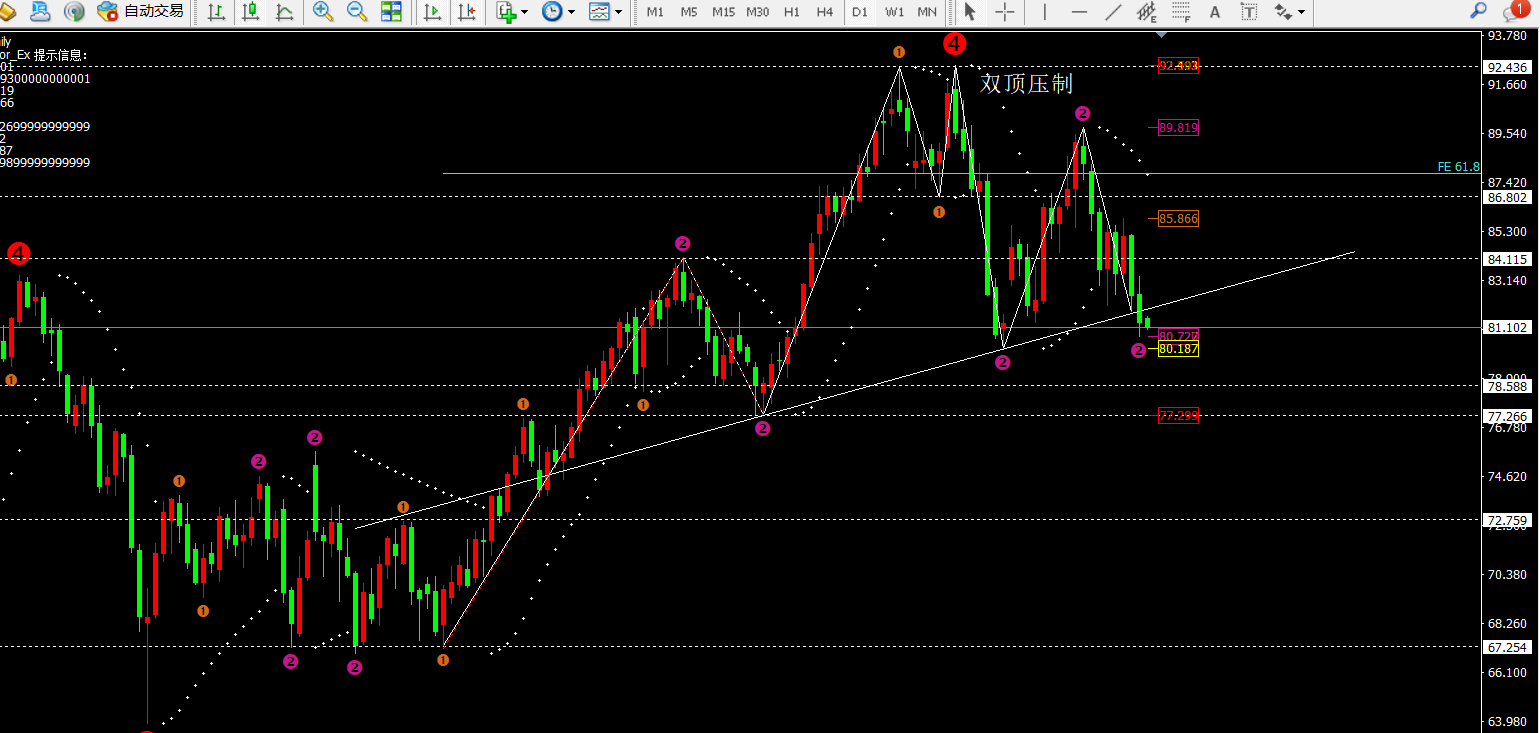Click the 85.866 orange price label
This screenshot has width=1540, height=733.
pyautogui.click(x=1178, y=218)
